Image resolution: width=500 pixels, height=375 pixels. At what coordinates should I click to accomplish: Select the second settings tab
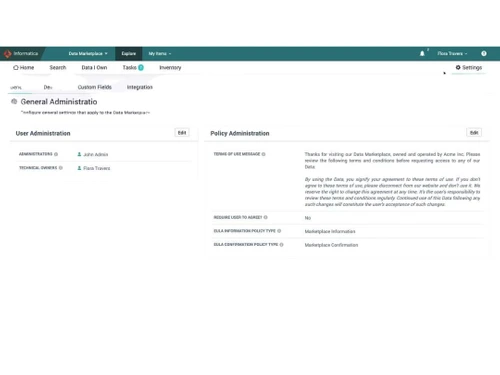[x=48, y=87]
